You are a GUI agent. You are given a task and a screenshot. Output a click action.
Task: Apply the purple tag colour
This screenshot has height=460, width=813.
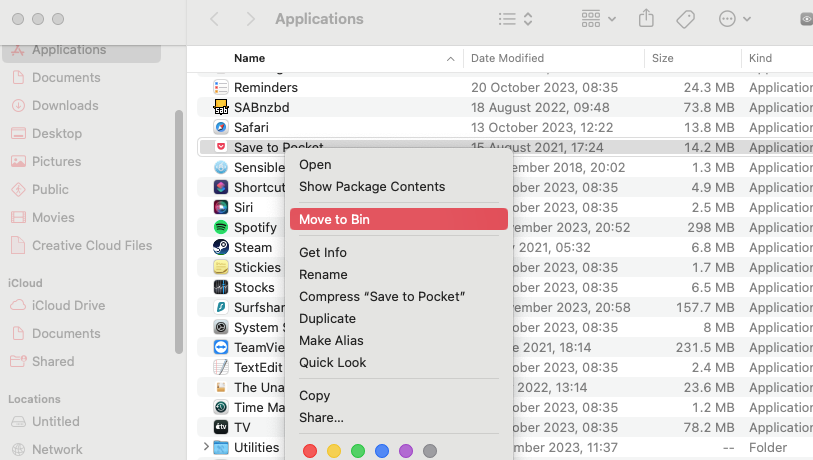(405, 451)
